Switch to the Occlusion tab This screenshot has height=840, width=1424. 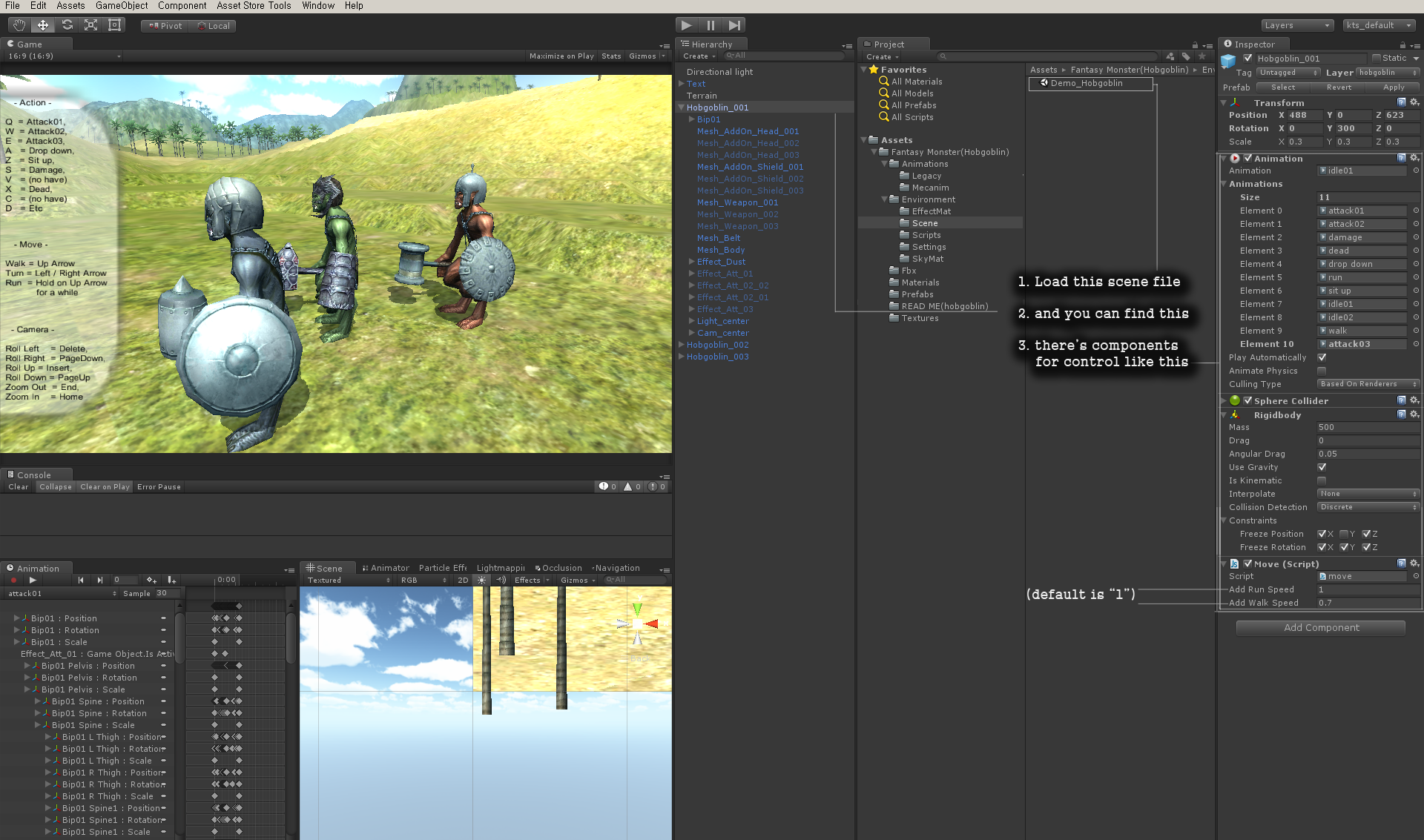558,569
